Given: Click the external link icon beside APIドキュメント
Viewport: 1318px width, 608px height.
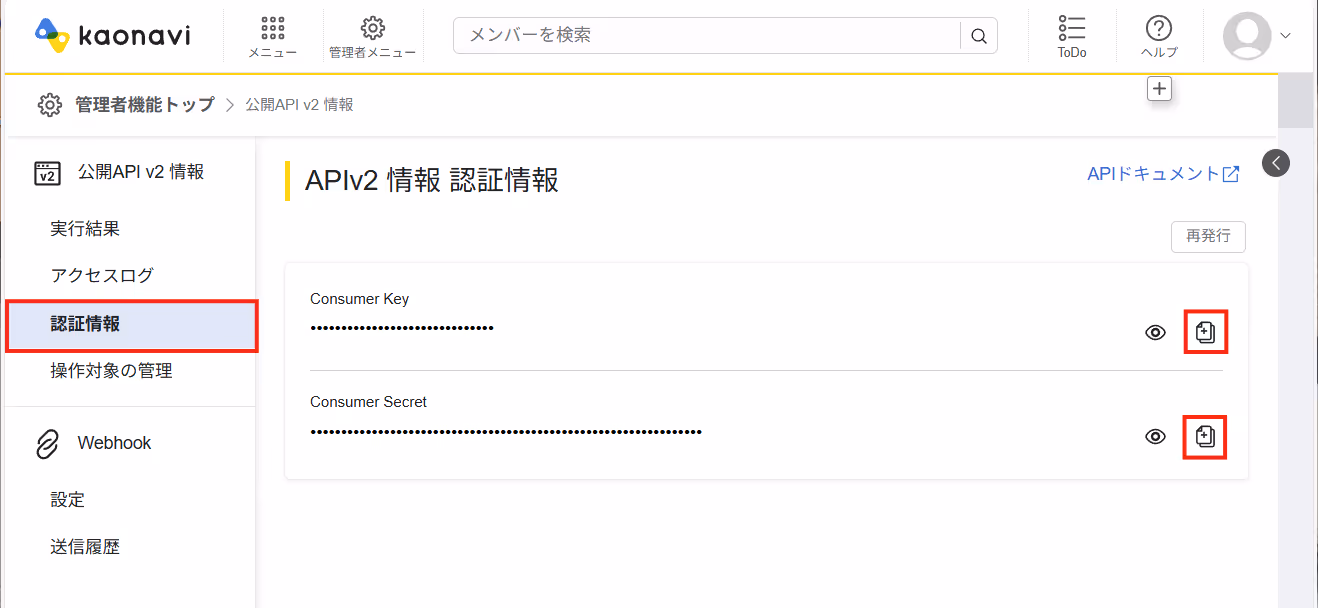Looking at the screenshot, I should (x=1231, y=174).
